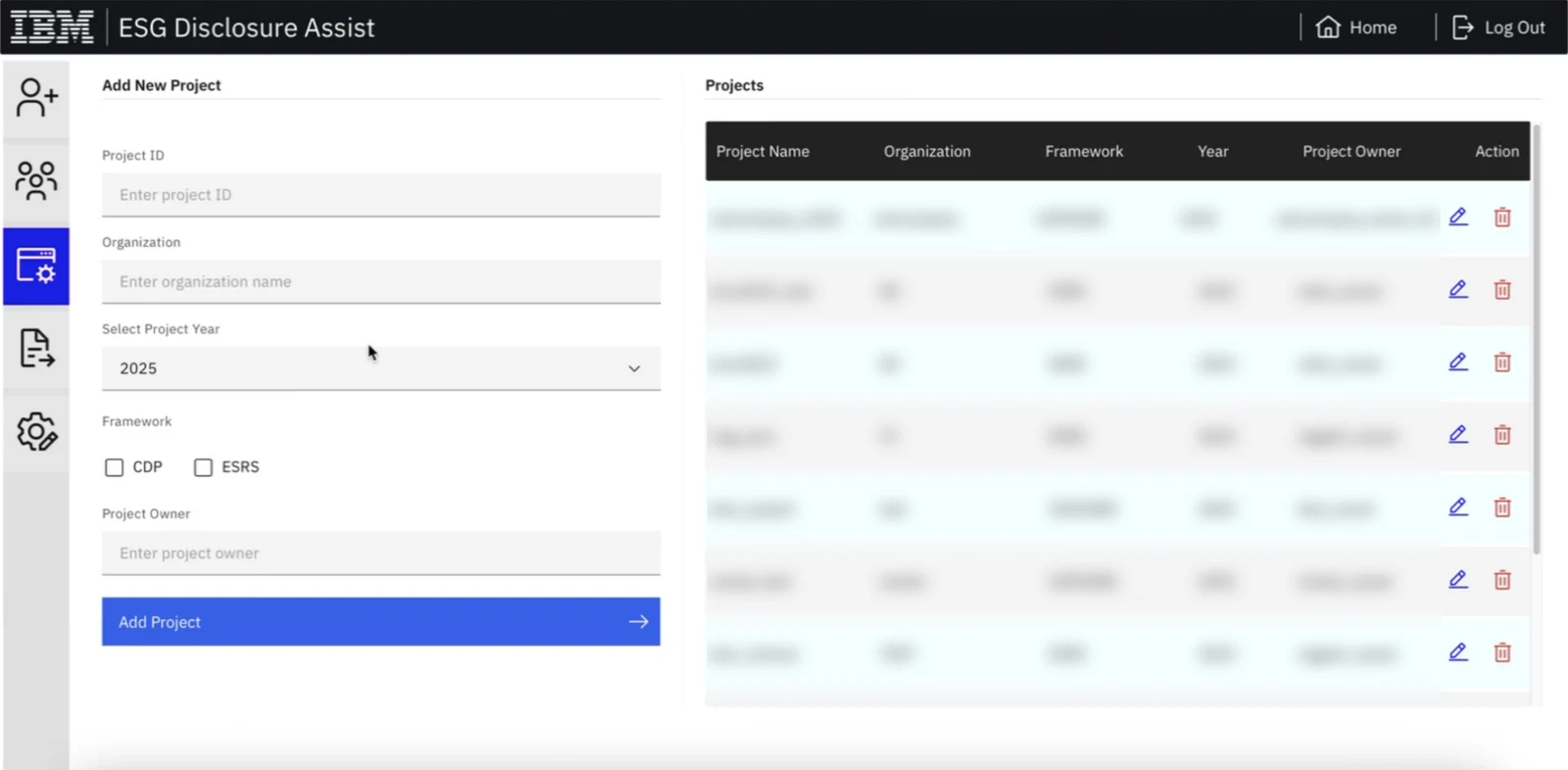Screen dimensions: 1568x770
Task: Delete the seventh project row
Action: [x=1502, y=651]
